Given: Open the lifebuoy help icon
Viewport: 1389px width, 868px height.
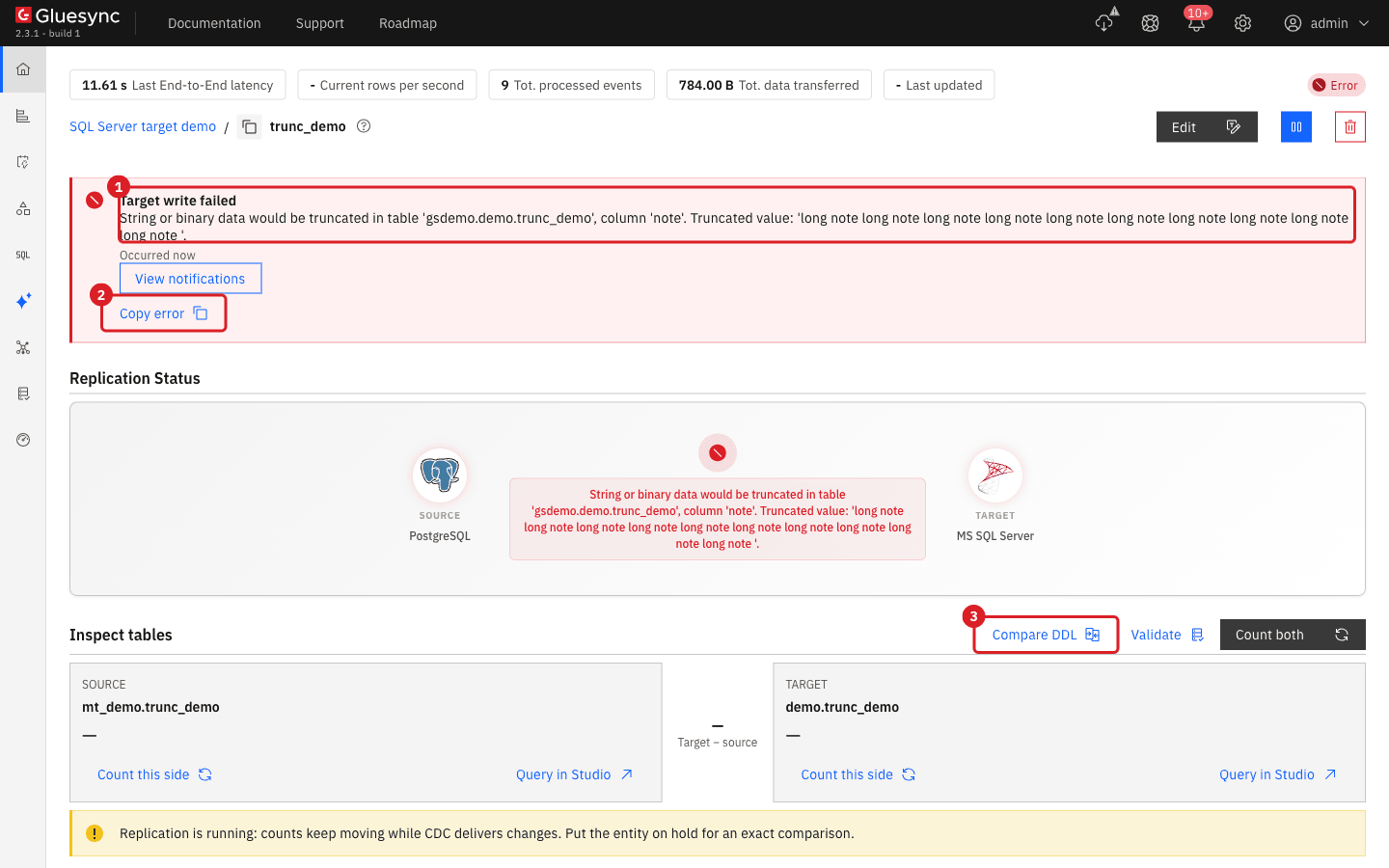Looking at the screenshot, I should coord(1150,23).
